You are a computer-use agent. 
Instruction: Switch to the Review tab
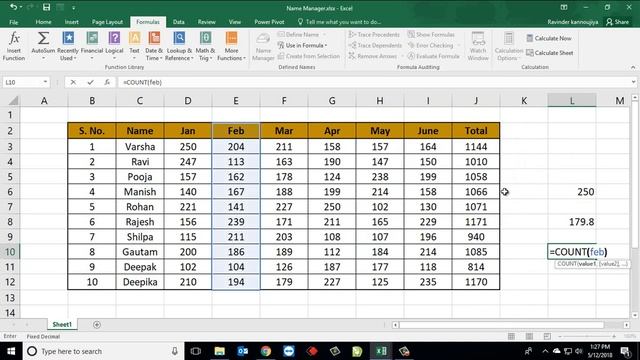click(207, 22)
